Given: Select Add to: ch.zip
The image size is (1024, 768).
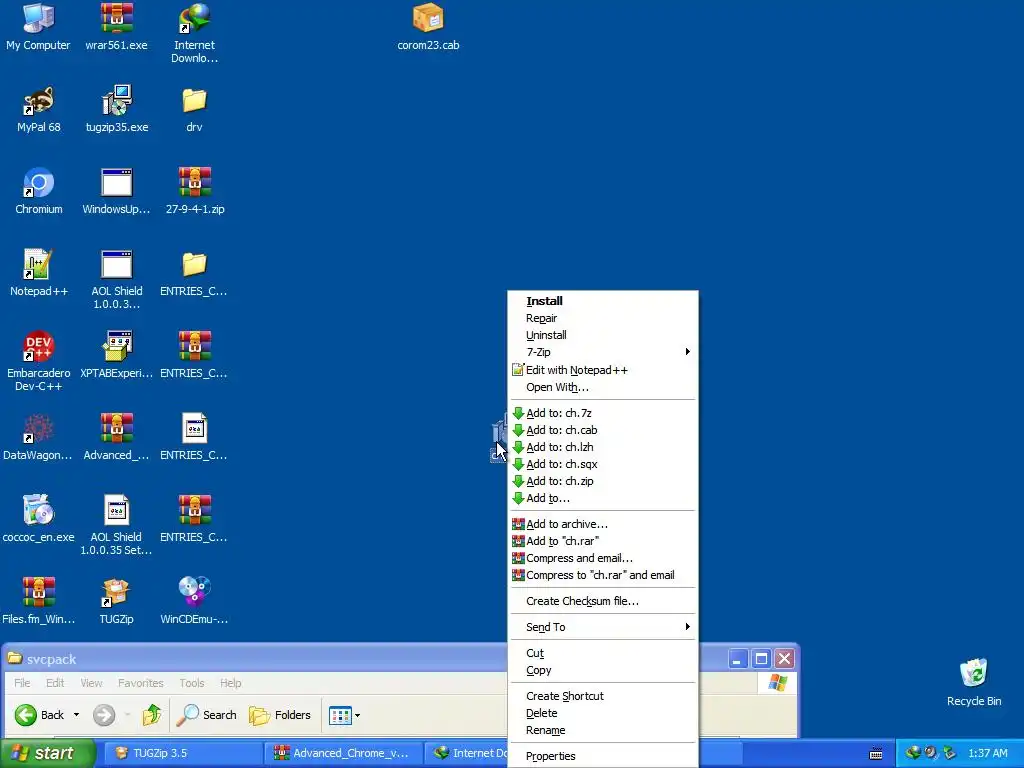Looking at the screenshot, I should point(603,481).
